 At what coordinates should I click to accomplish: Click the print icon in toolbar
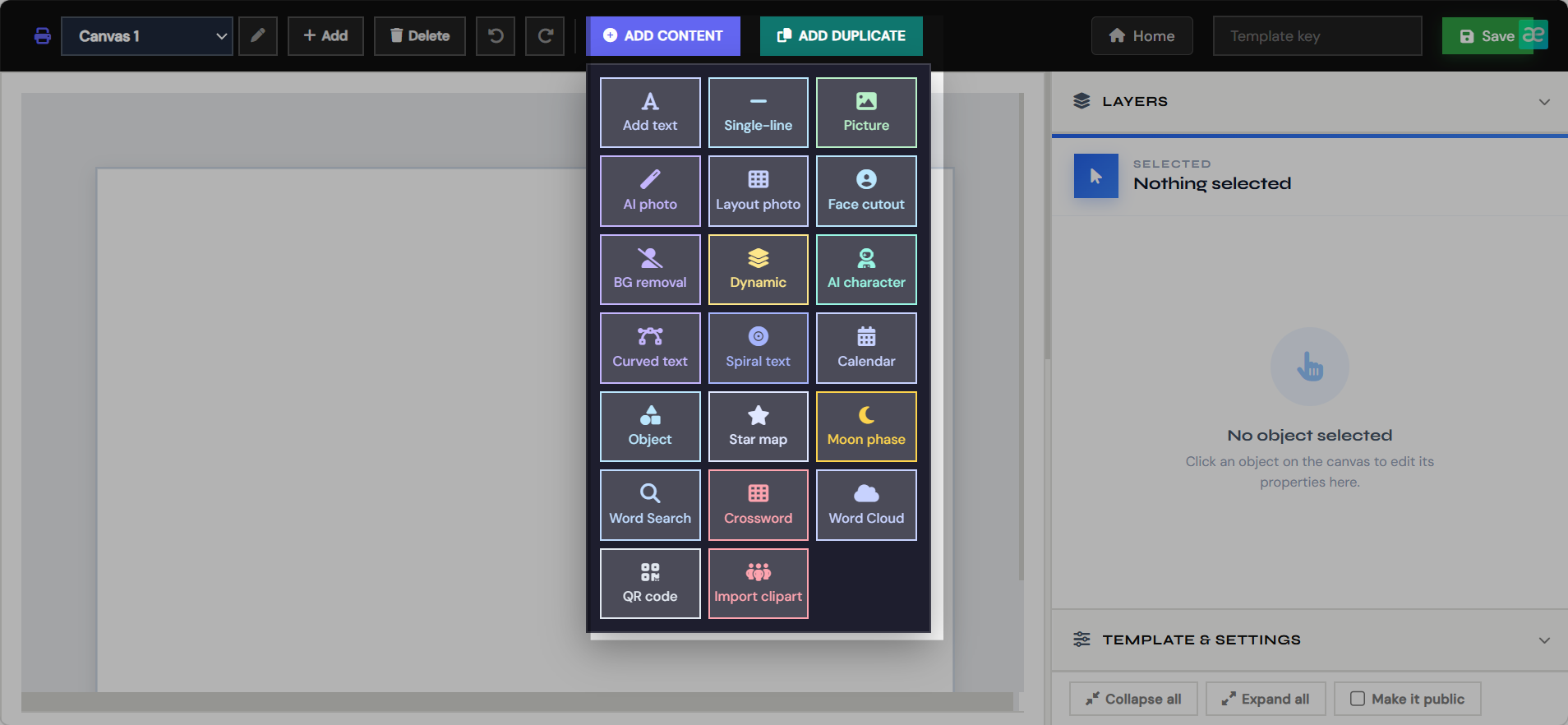(42, 36)
